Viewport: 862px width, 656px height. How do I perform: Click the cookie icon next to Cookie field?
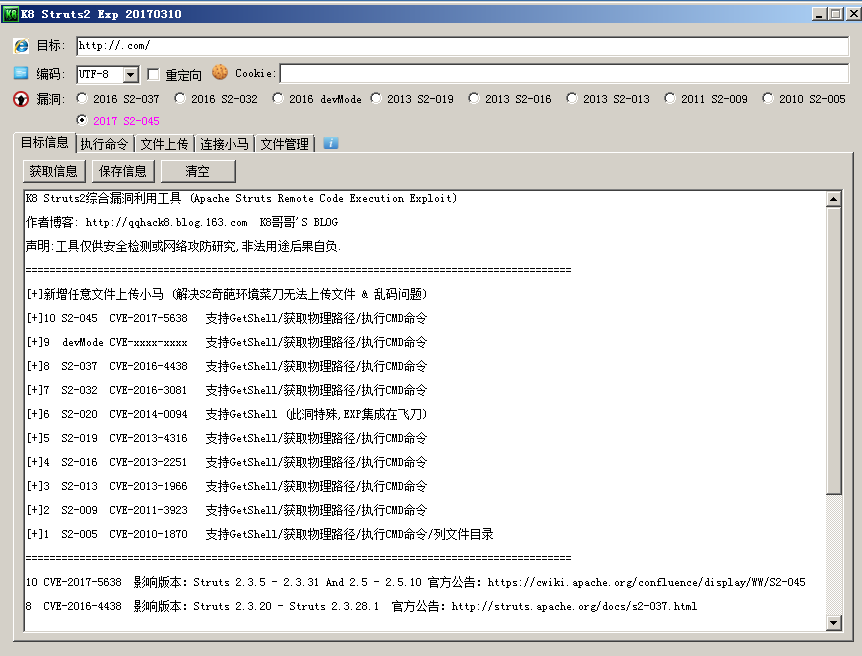(x=220, y=73)
